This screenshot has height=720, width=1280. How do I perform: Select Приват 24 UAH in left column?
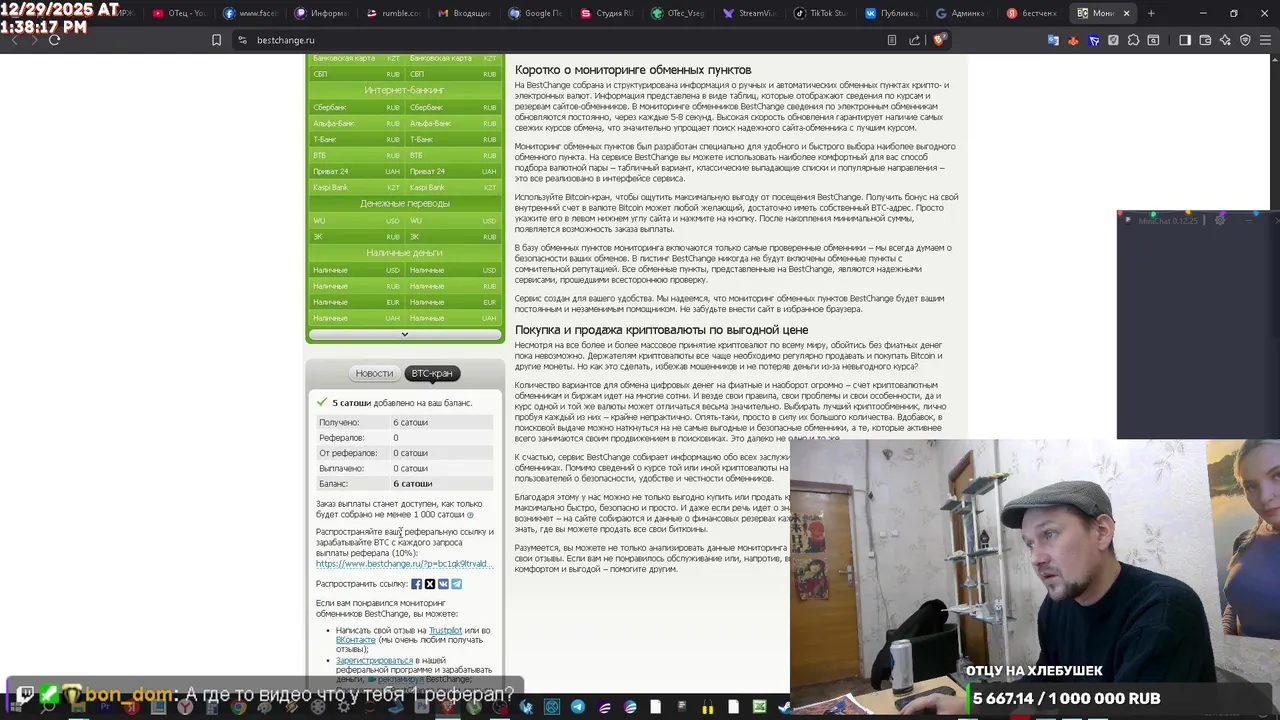(356, 171)
